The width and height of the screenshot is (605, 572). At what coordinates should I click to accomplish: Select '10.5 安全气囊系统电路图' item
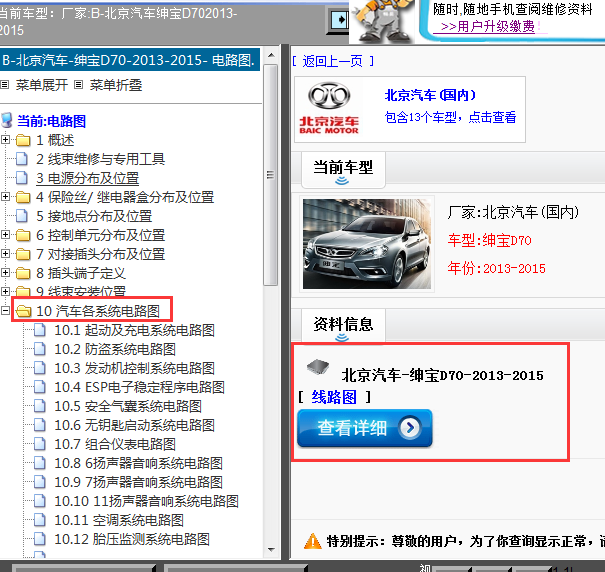pyautogui.click(x=128, y=406)
